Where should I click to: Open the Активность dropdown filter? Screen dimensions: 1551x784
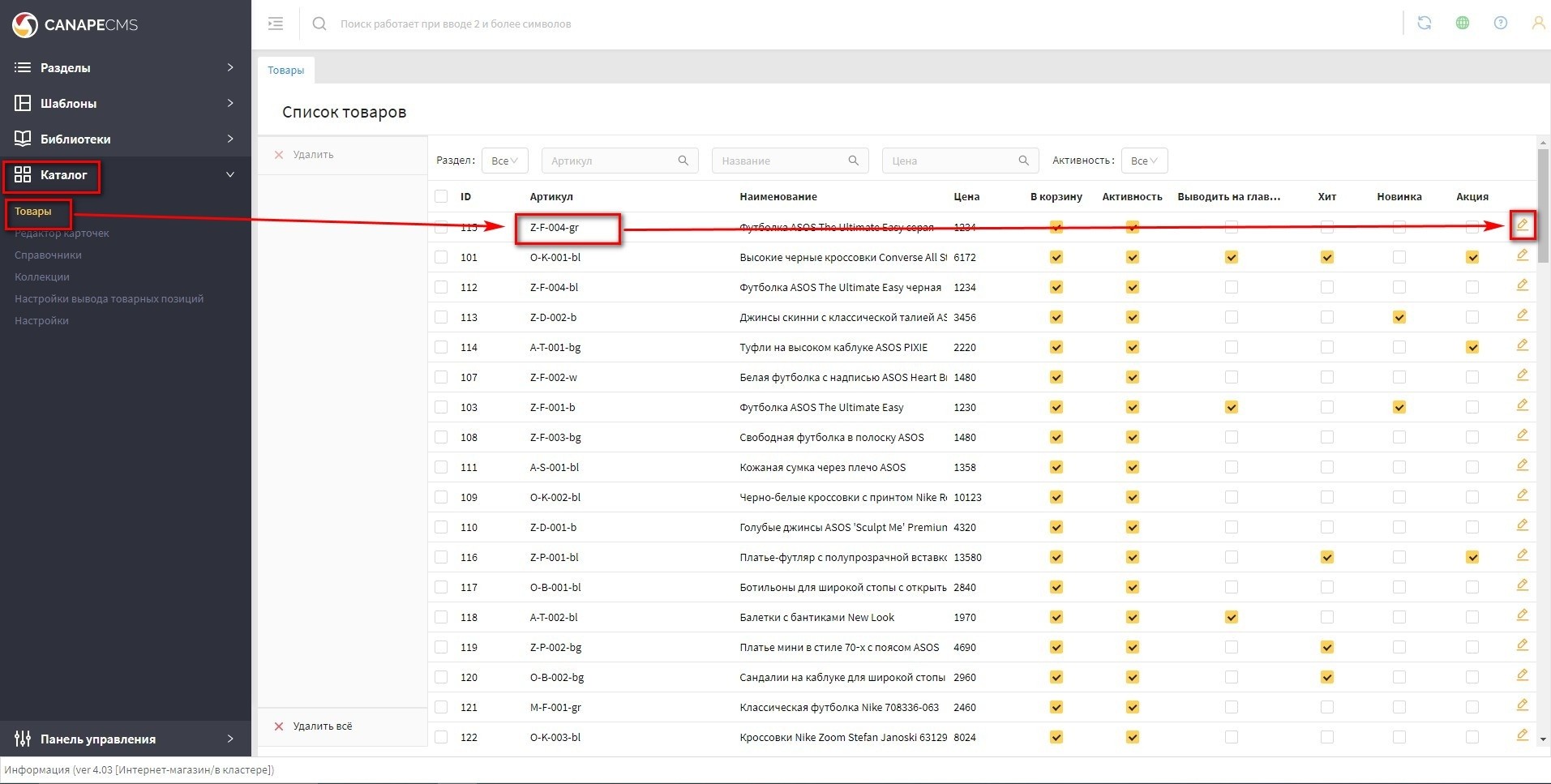1143,161
